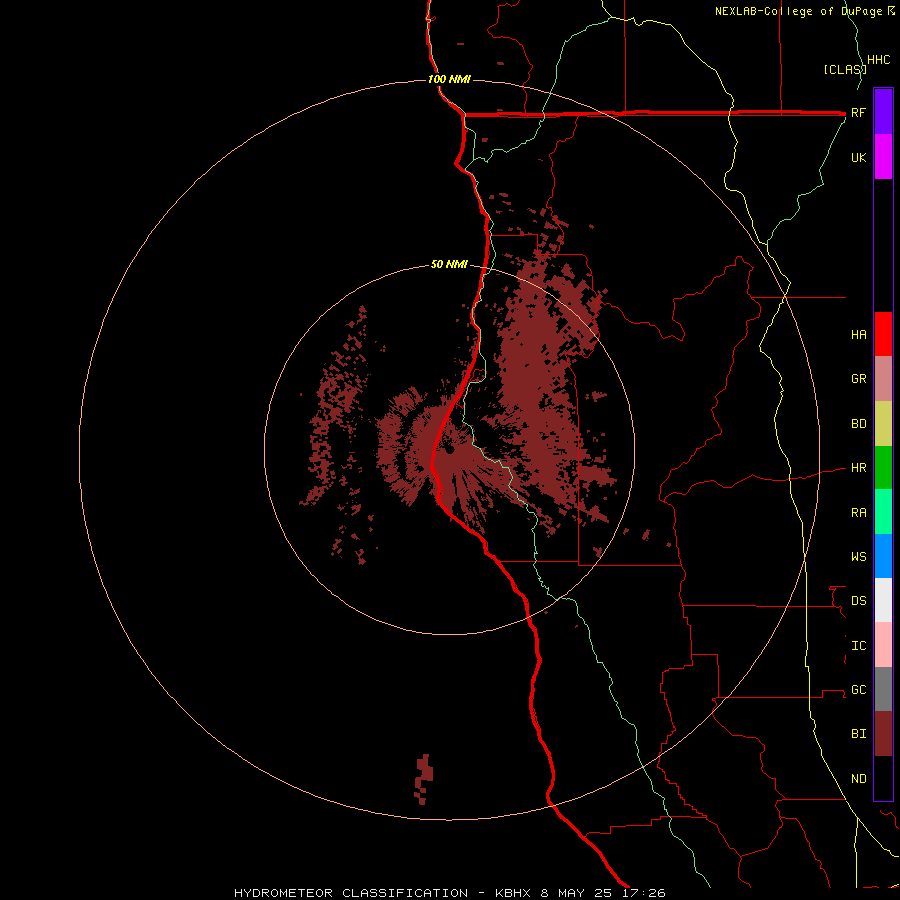Select the BD yellow legend swatch
The image size is (900, 900).
883,424
